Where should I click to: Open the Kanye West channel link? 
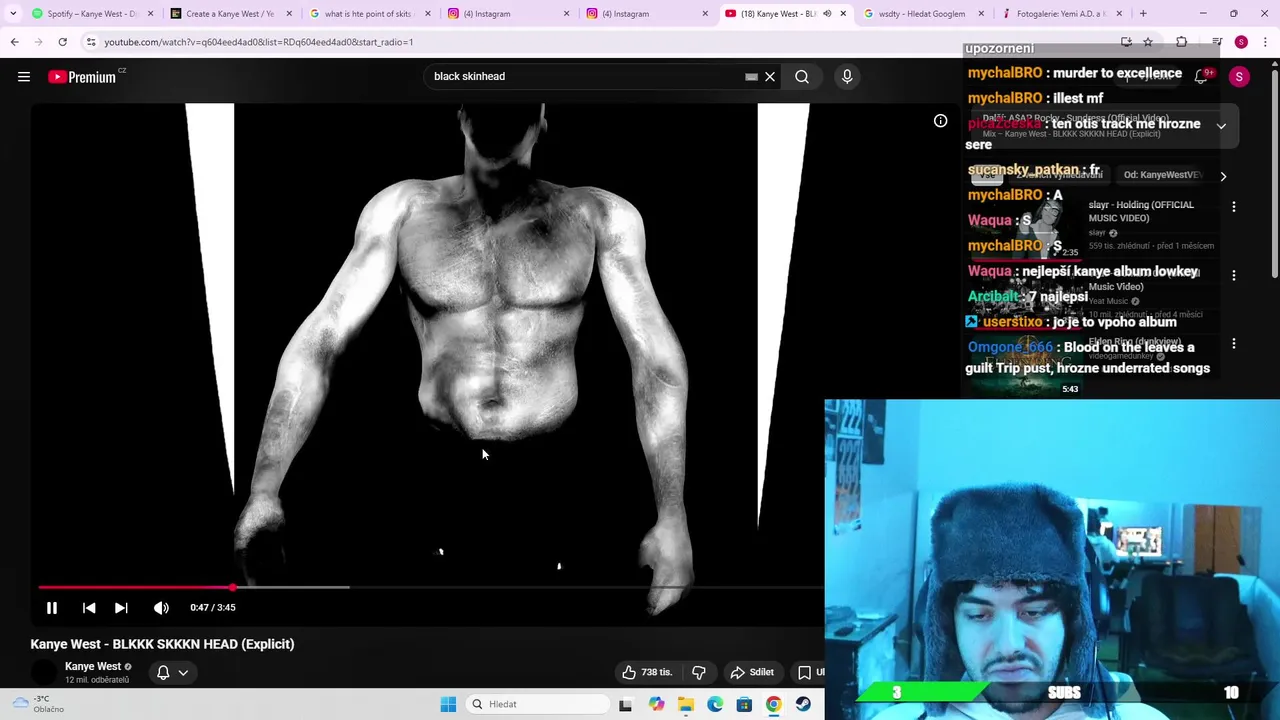(x=93, y=667)
